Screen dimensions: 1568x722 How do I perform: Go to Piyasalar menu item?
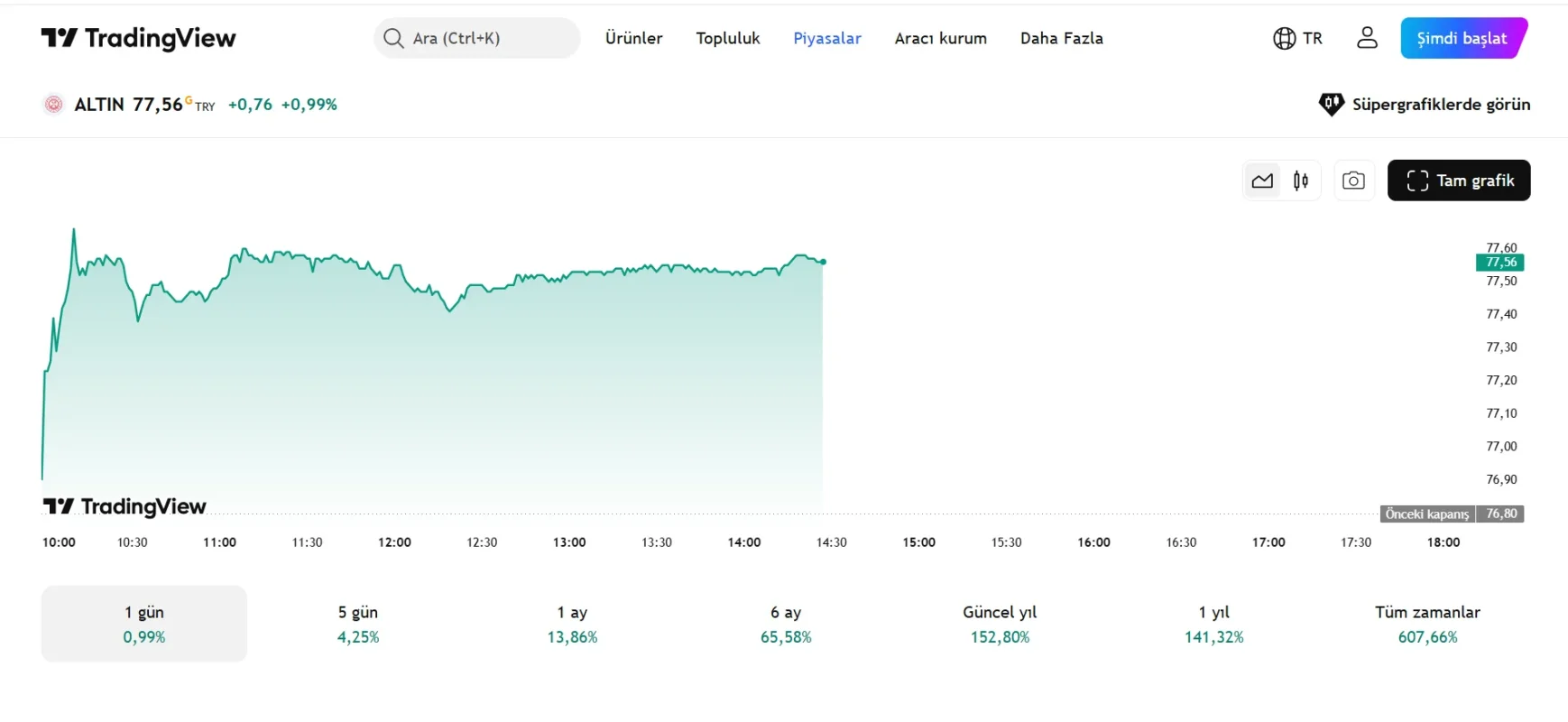click(826, 38)
